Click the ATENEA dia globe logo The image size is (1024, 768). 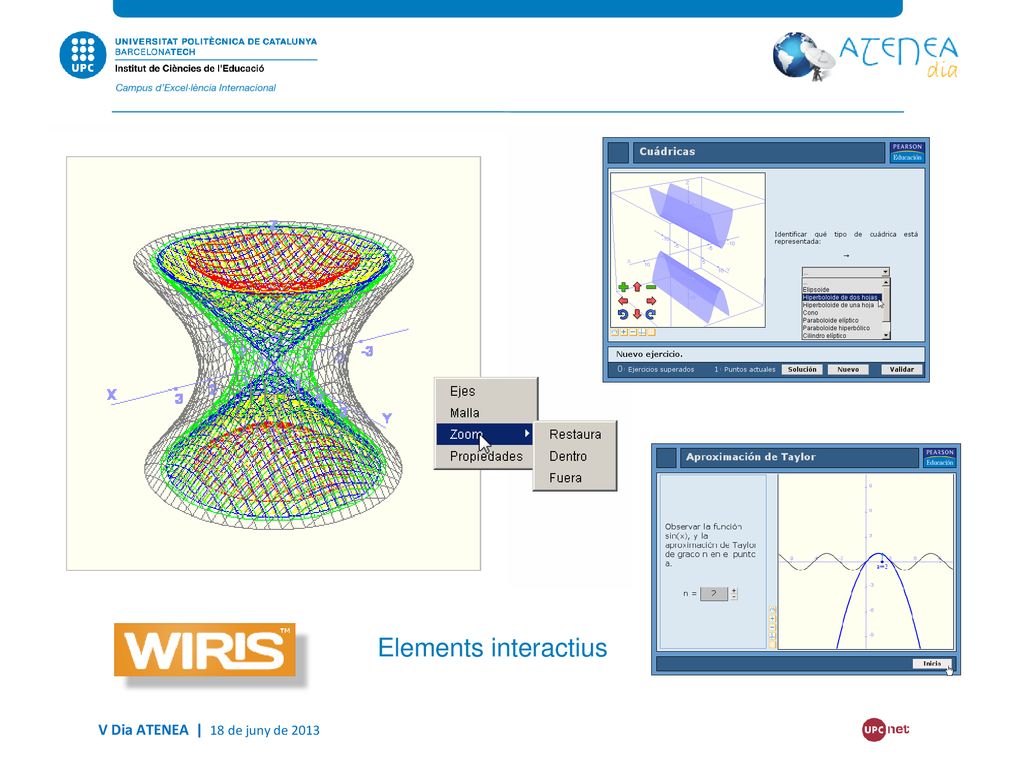(x=802, y=57)
